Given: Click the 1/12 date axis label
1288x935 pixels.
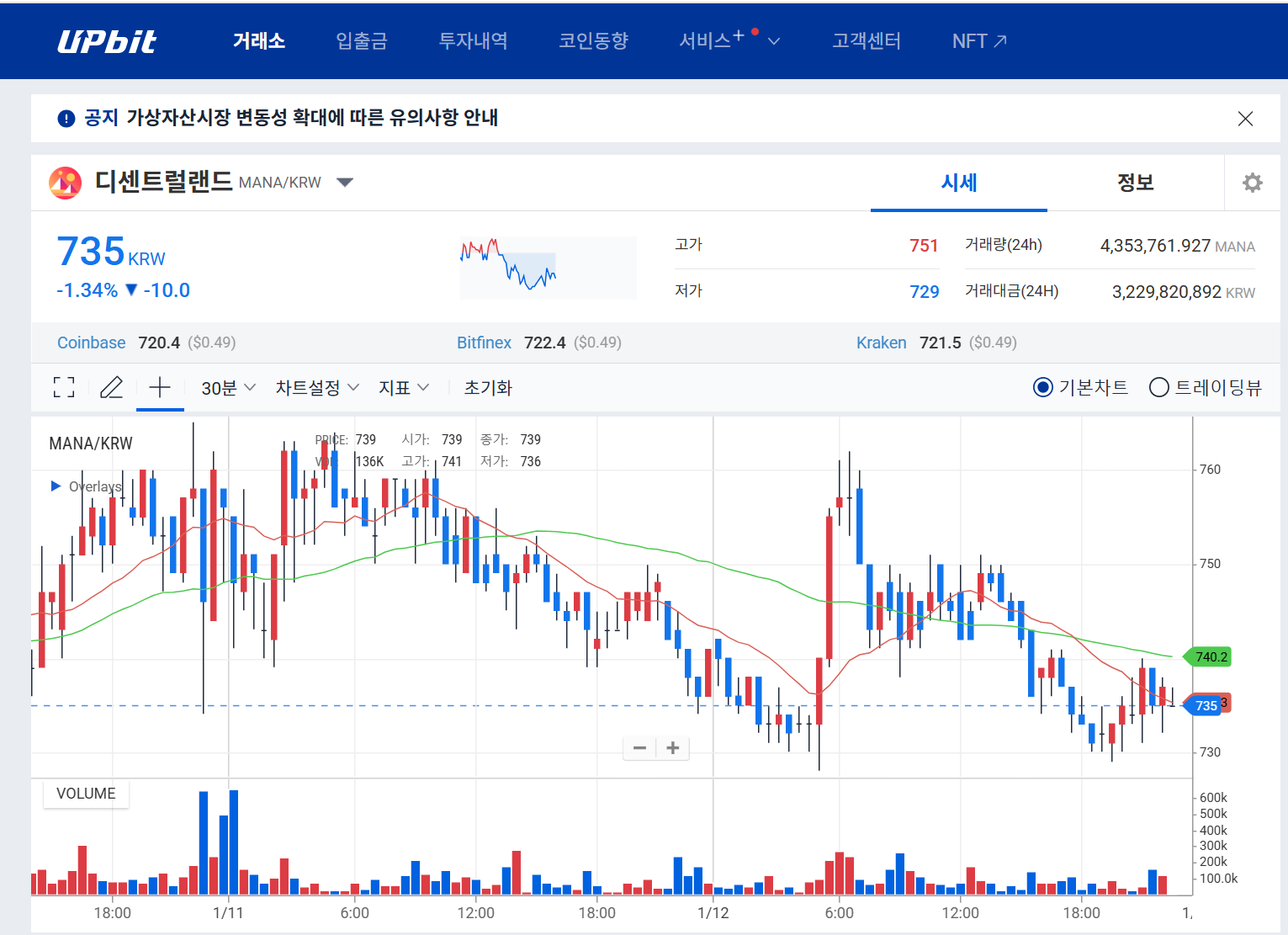Looking at the screenshot, I should pyautogui.click(x=713, y=913).
